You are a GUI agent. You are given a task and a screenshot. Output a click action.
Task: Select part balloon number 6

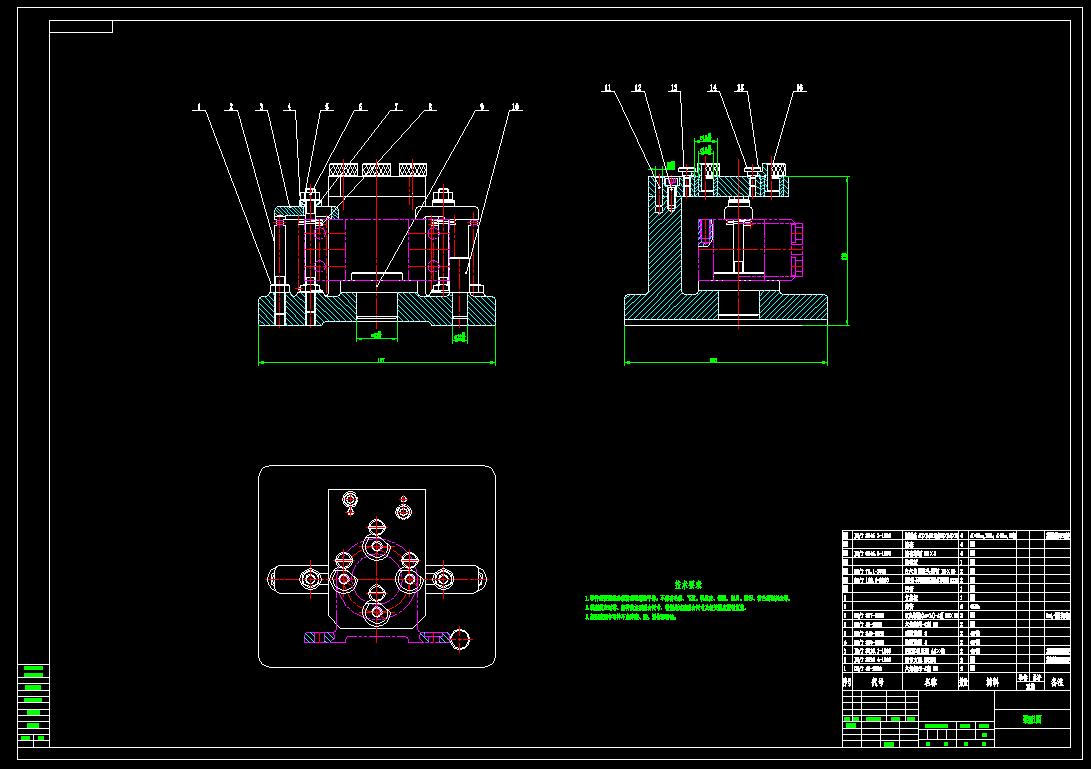360,107
